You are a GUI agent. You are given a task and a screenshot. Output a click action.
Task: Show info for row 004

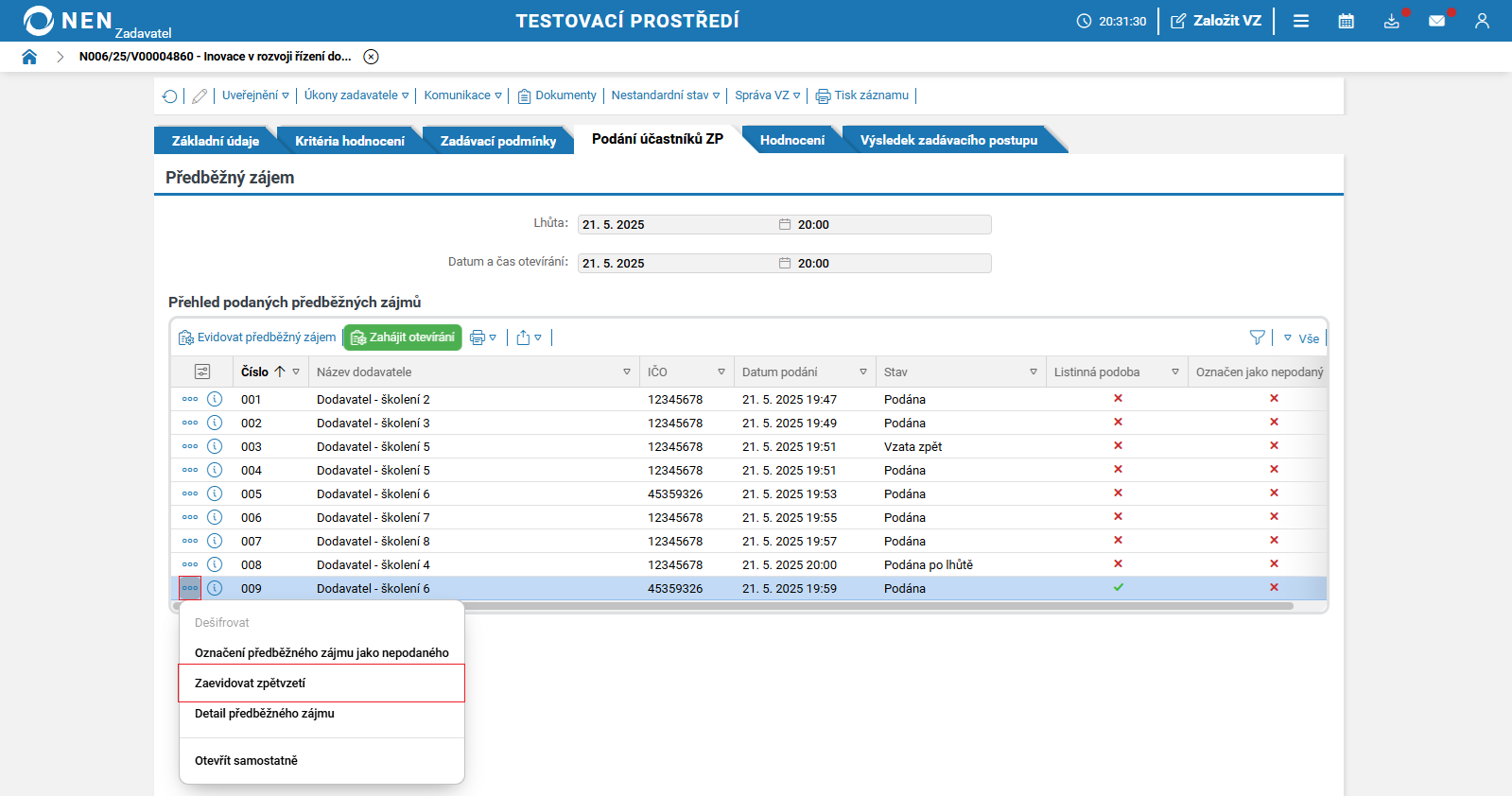tap(215, 470)
